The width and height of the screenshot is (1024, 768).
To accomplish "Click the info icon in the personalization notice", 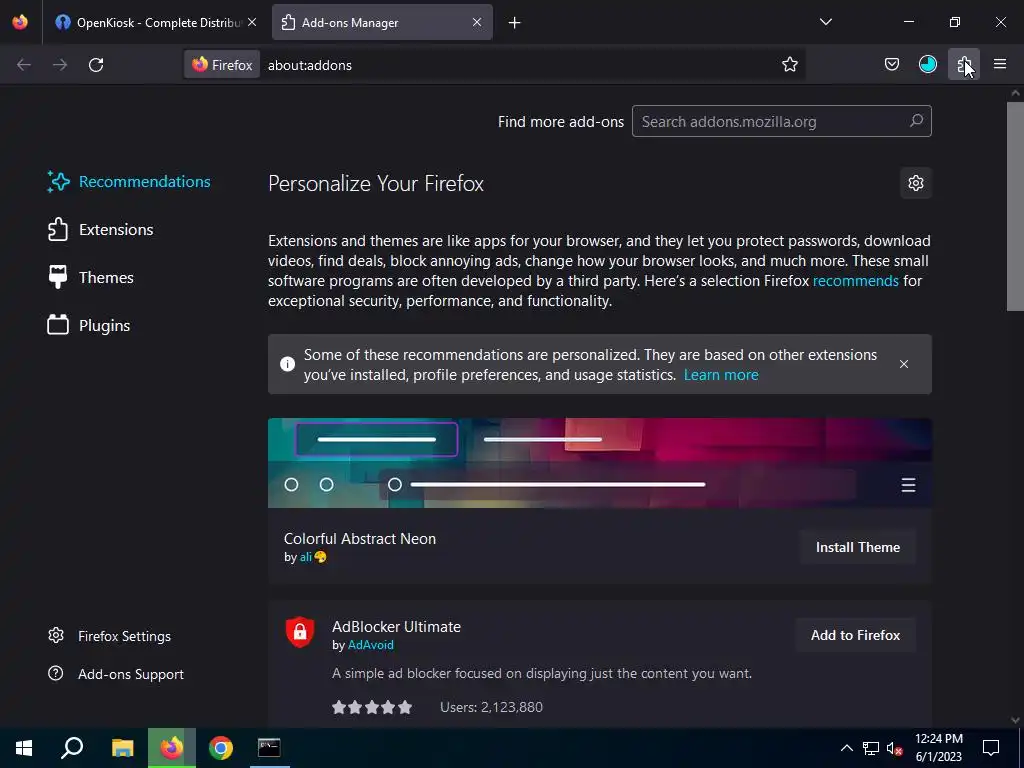I will point(287,364).
